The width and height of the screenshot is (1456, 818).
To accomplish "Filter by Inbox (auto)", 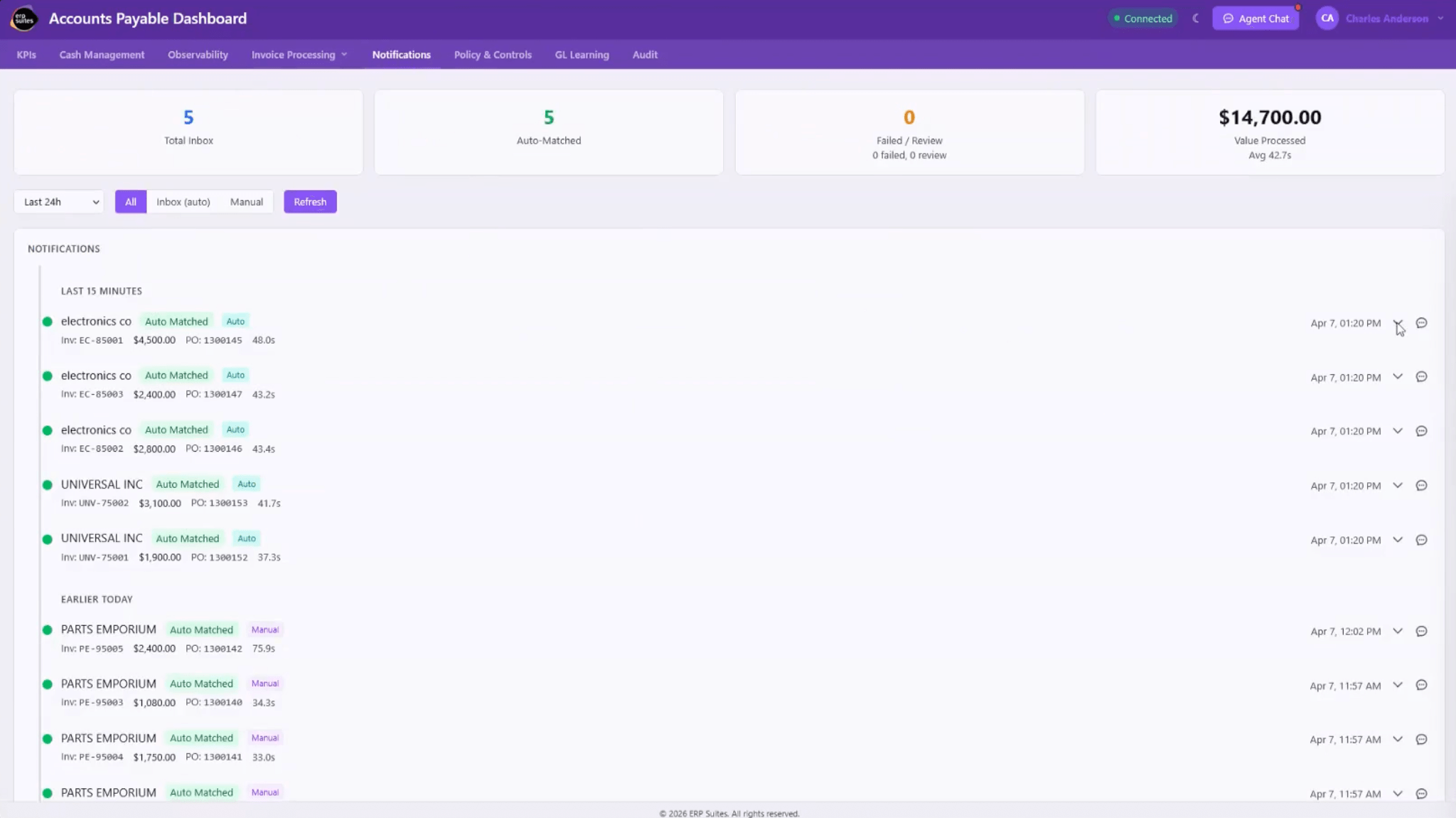I will [183, 202].
